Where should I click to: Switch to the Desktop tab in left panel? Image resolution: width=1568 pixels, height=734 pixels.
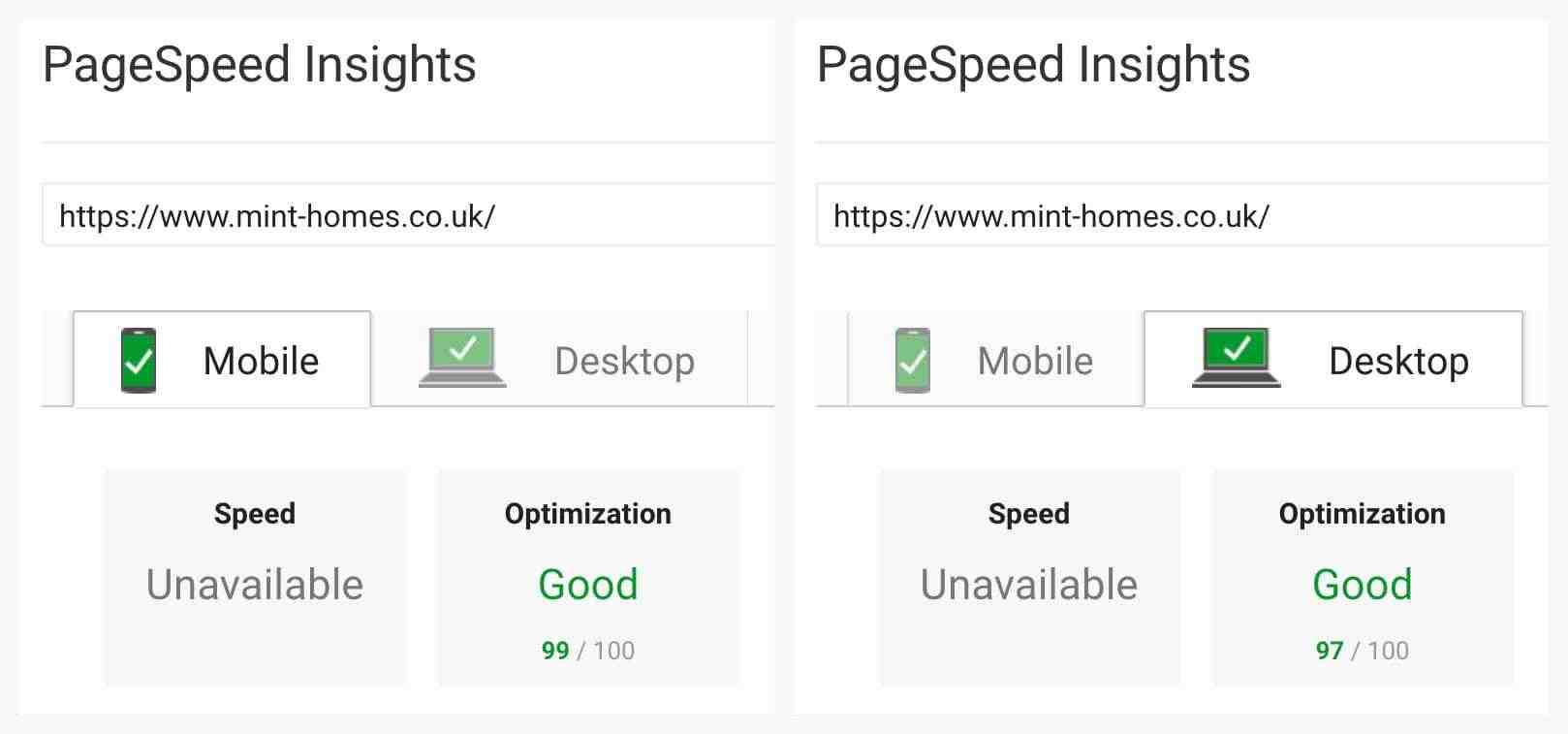click(559, 360)
